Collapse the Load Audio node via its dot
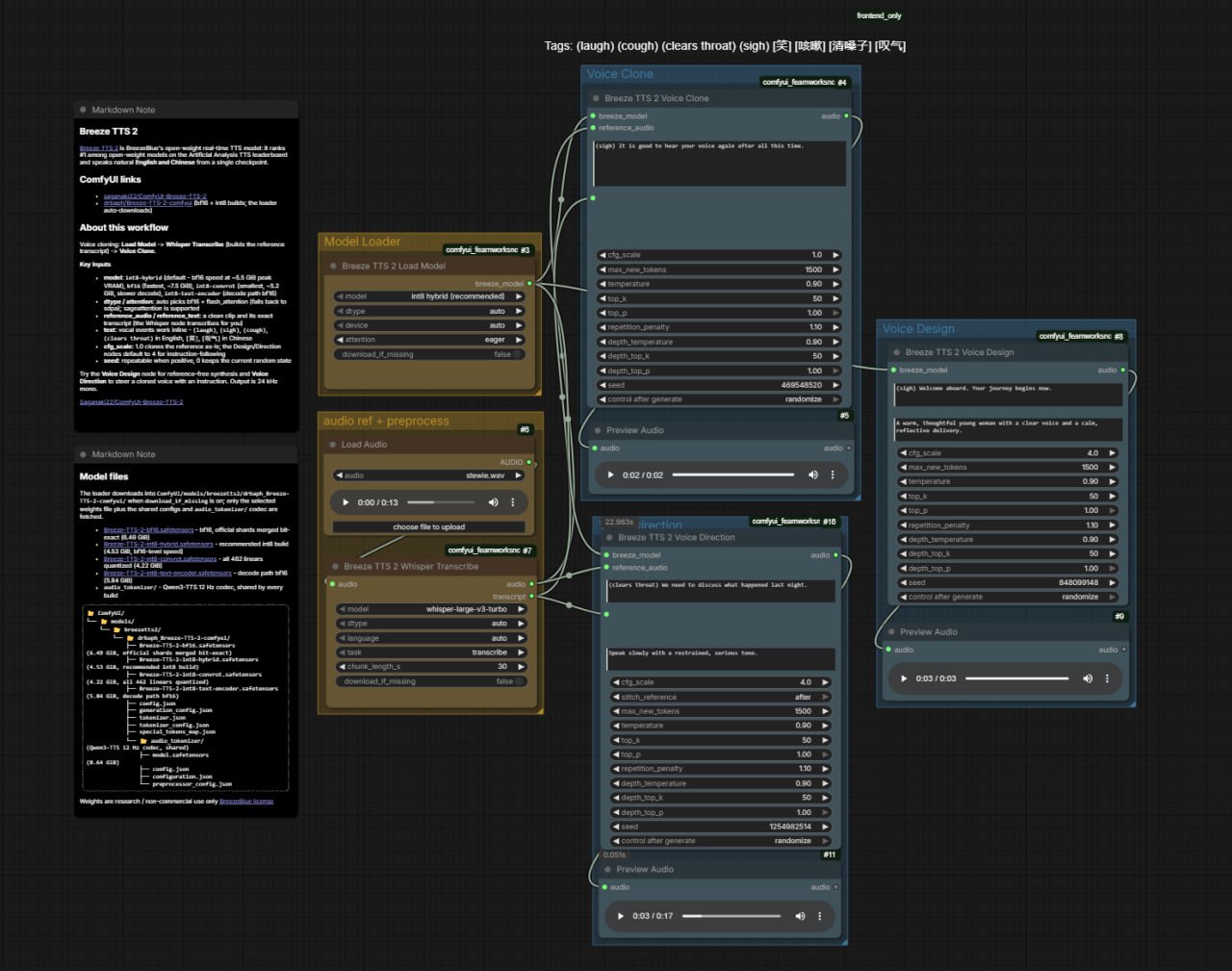 click(x=333, y=445)
